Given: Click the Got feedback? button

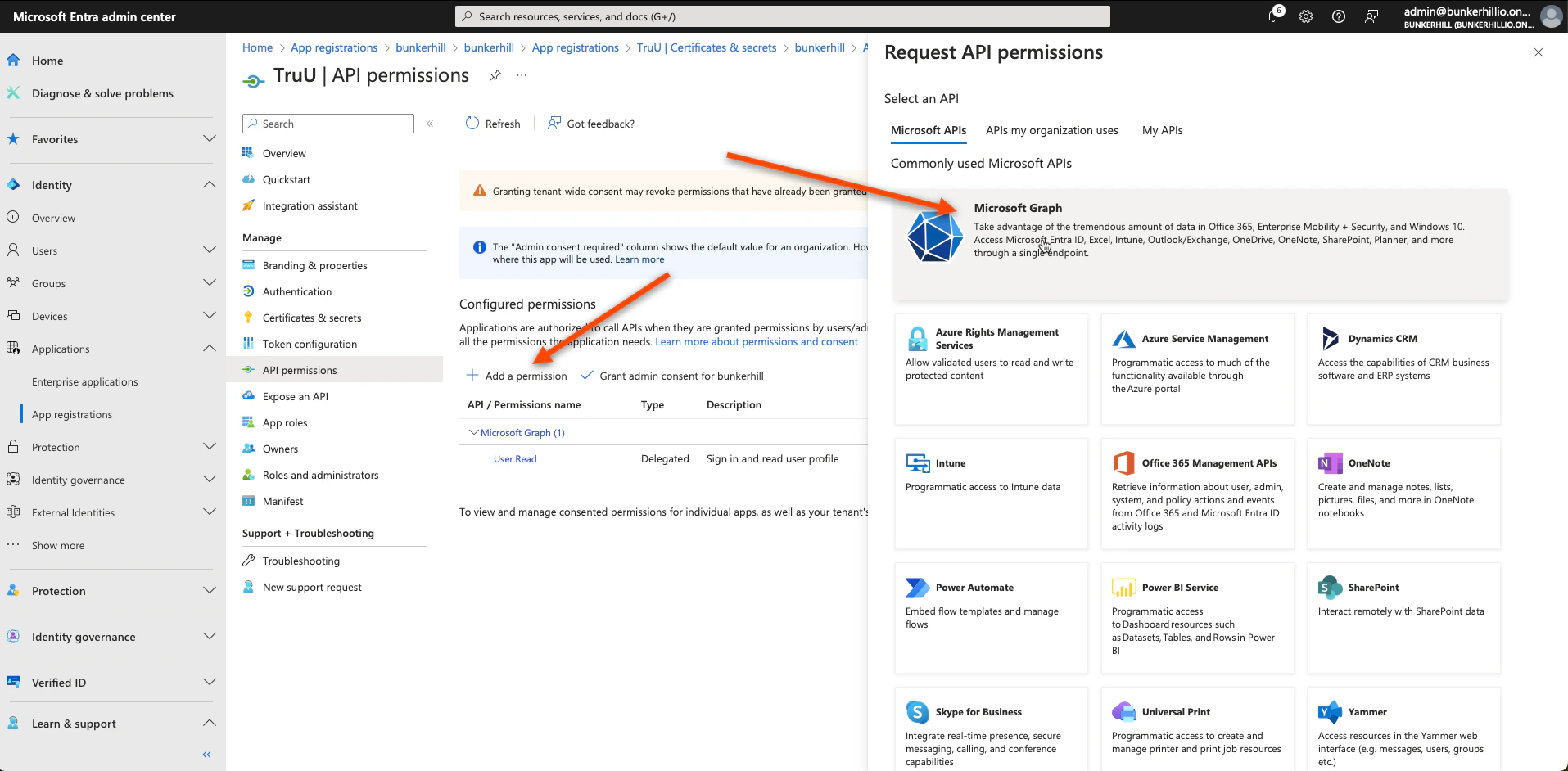Looking at the screenshot, I should tap(590, 124).
